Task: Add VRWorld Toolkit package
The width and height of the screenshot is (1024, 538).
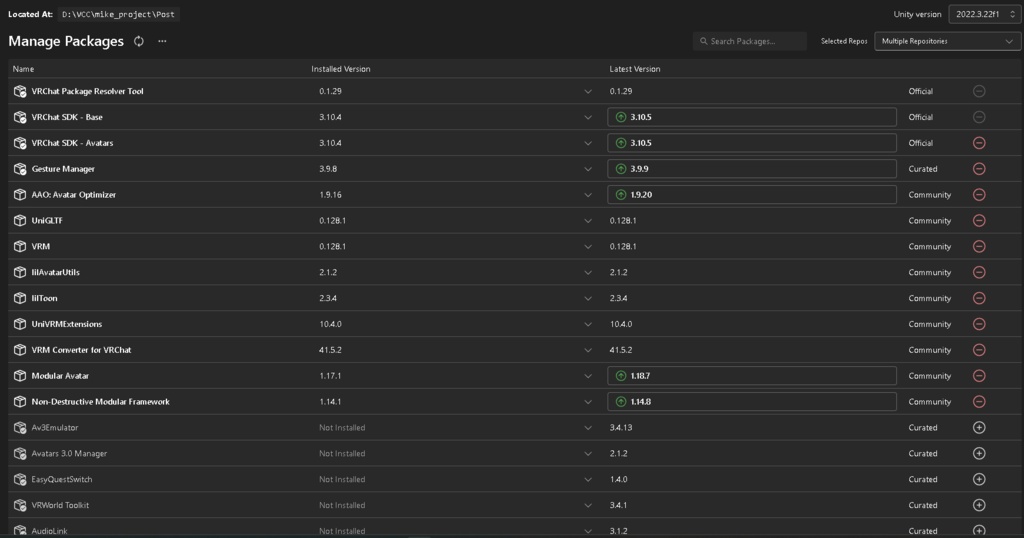Action: click(979, 505)
